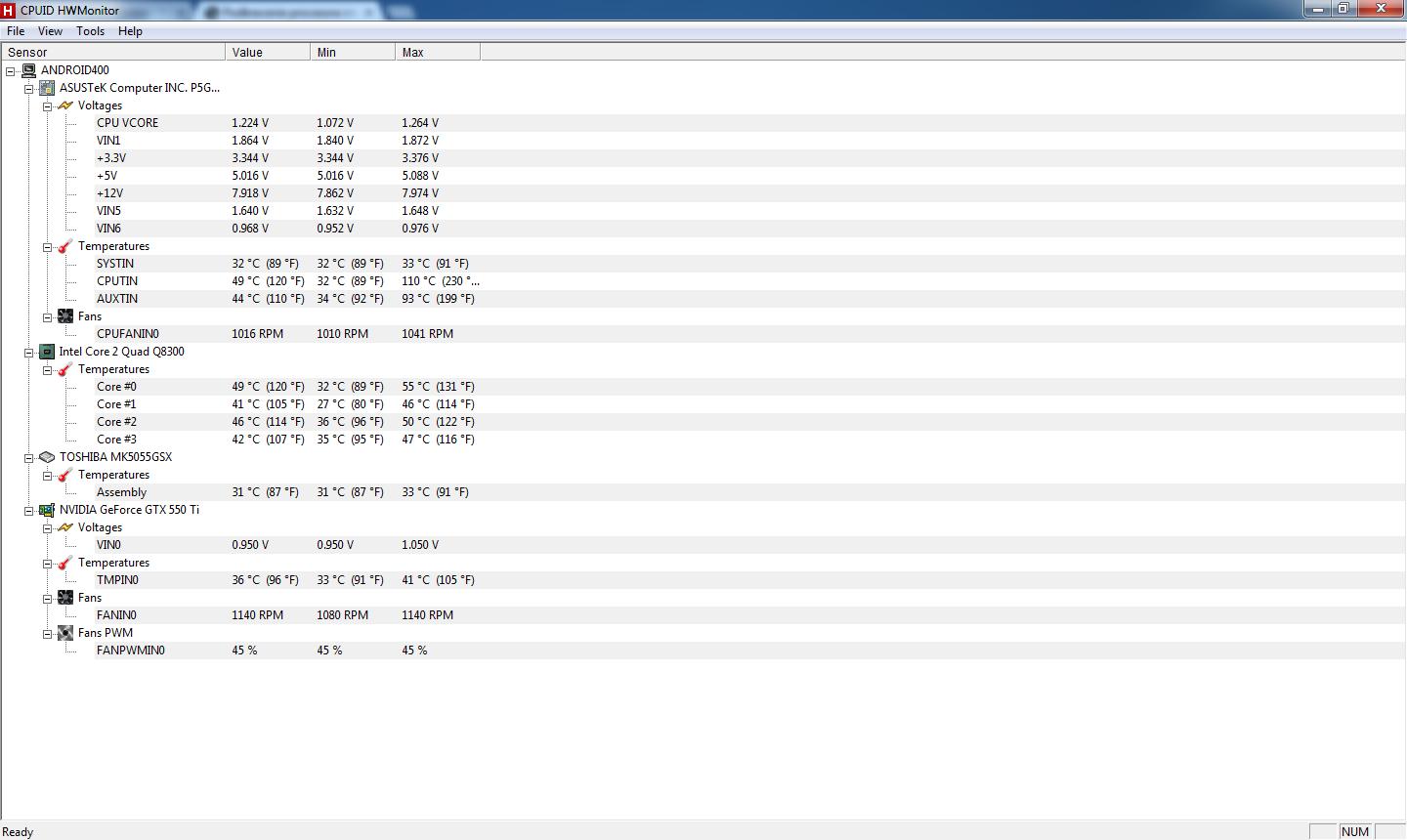The width and height of the screenshot is (1407, 840).
Task: Select the CPU VCORE voltage row
Action: (749, 123)
